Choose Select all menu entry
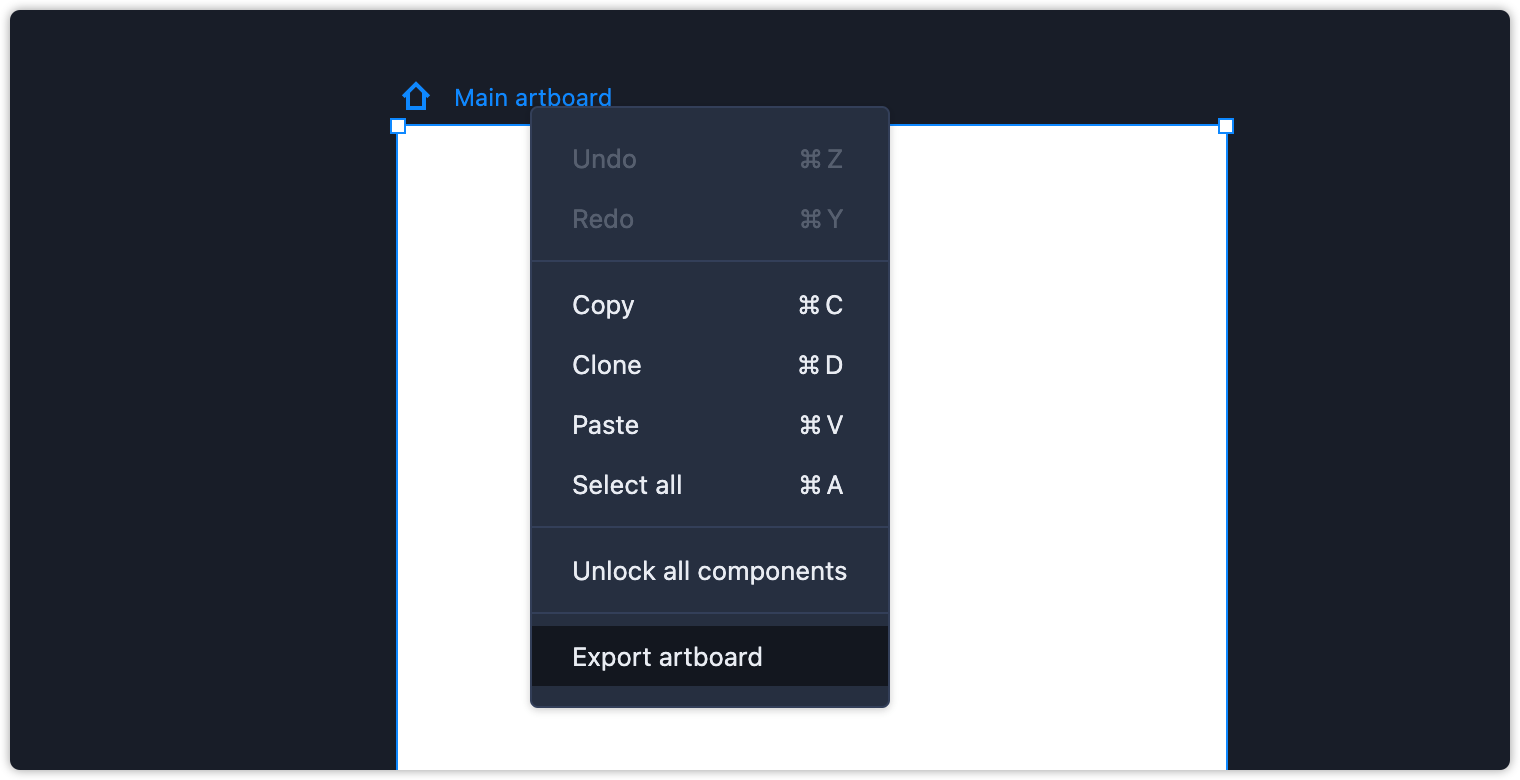1520x780 pixels. click(x=710, y=485)
